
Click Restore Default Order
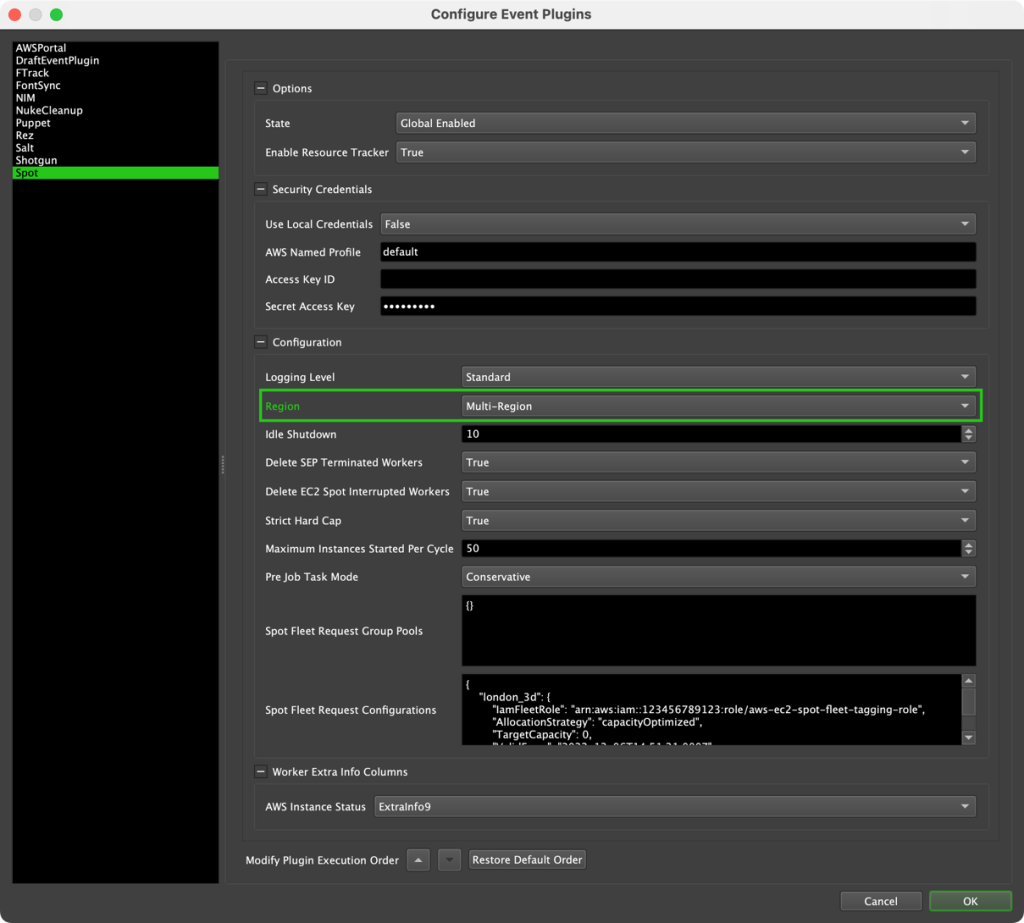point(527,859)
